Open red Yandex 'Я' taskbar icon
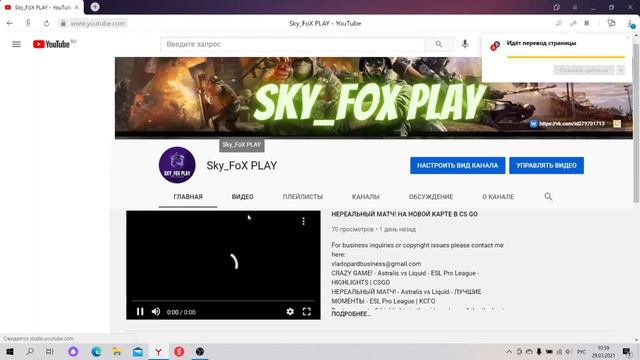Screen dimensions: 640x360 179,351
